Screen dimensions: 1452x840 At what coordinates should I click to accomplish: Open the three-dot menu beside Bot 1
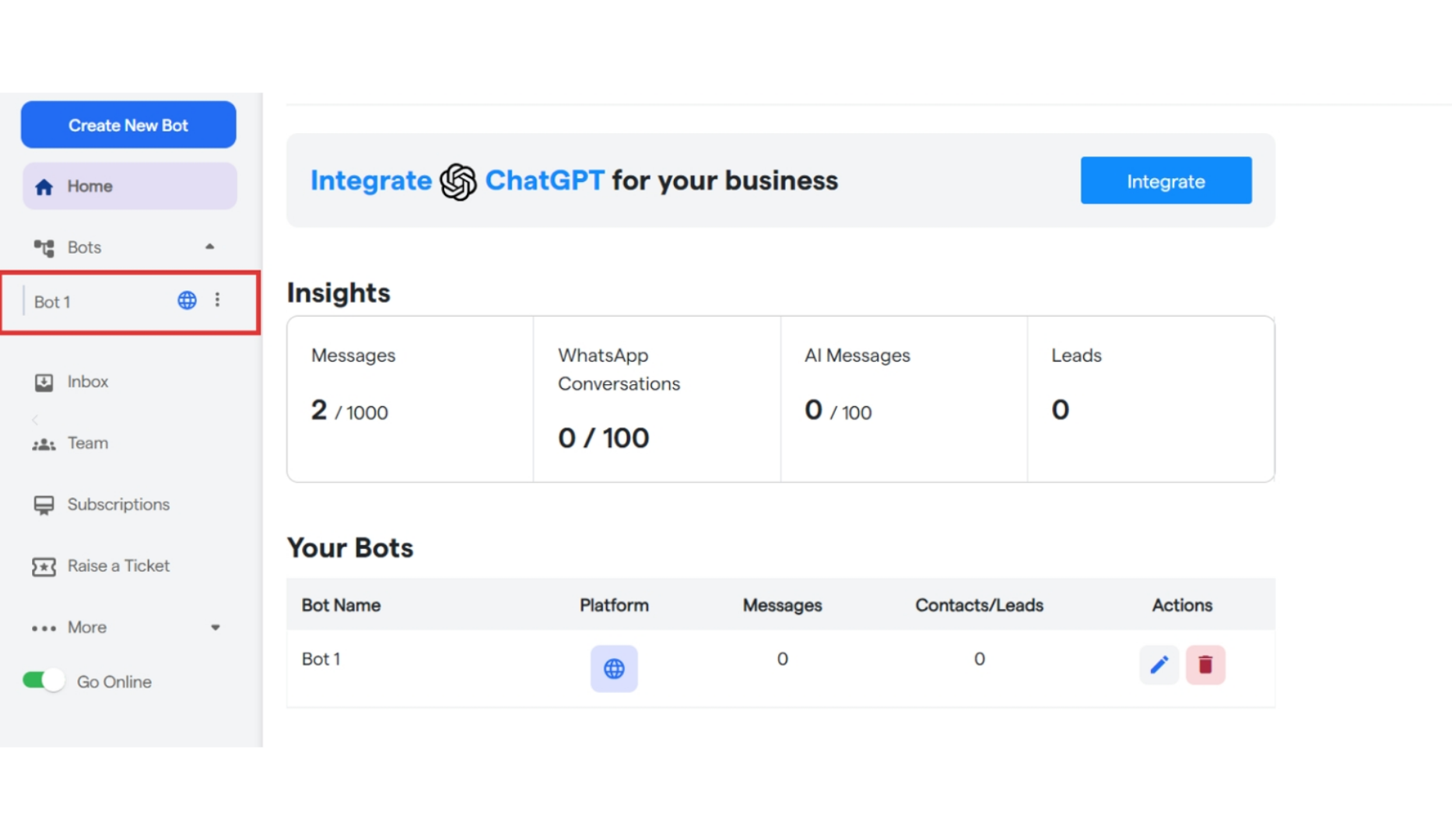[217, 299]
